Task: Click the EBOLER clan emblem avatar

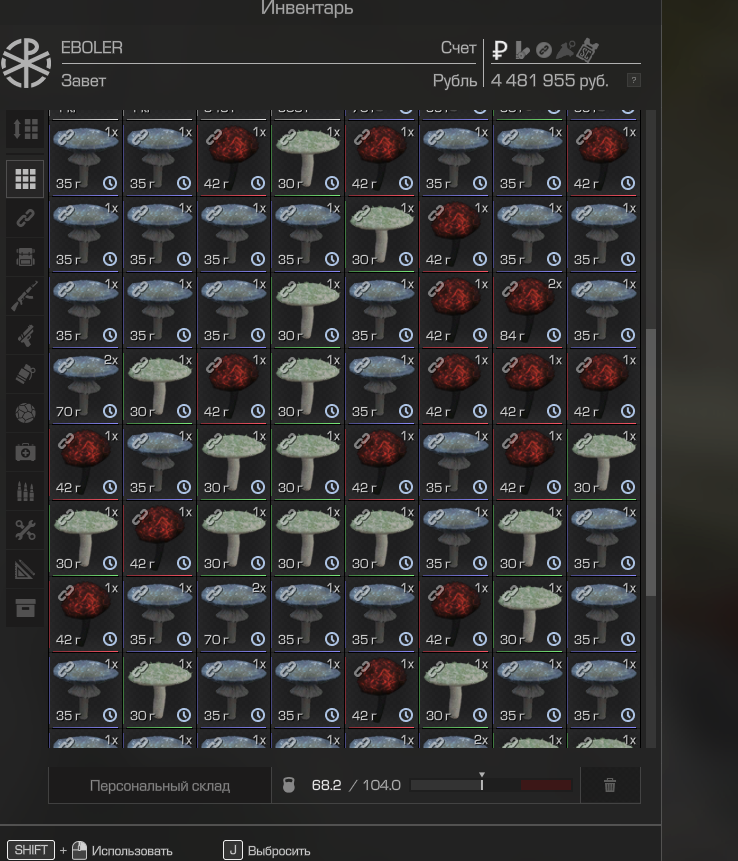Action: 26,63
